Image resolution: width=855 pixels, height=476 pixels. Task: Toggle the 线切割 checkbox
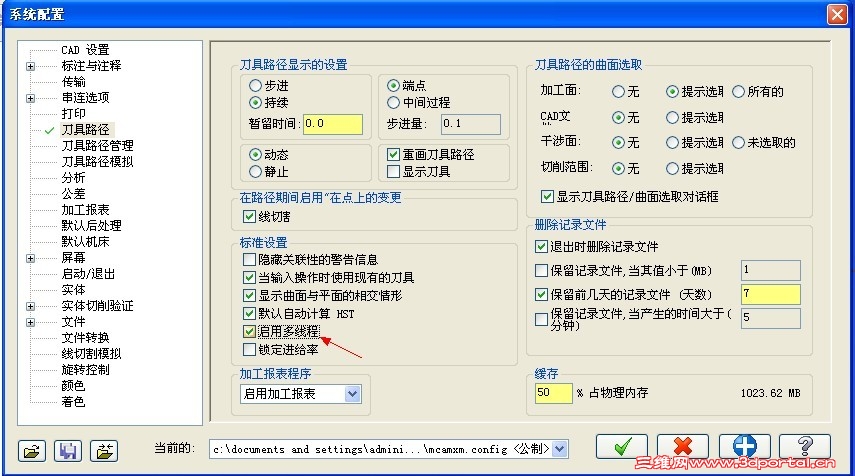point(249,216)
